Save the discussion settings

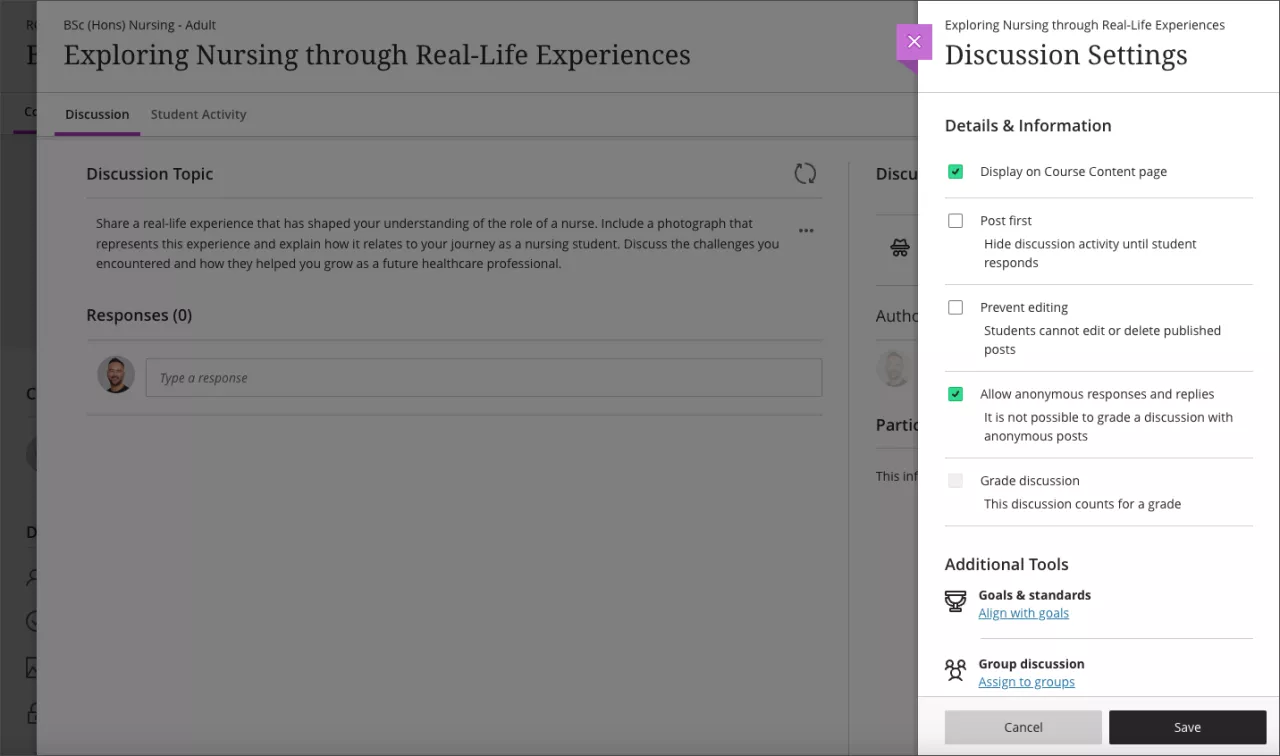pyautogui.click(x=1187, y=727)
